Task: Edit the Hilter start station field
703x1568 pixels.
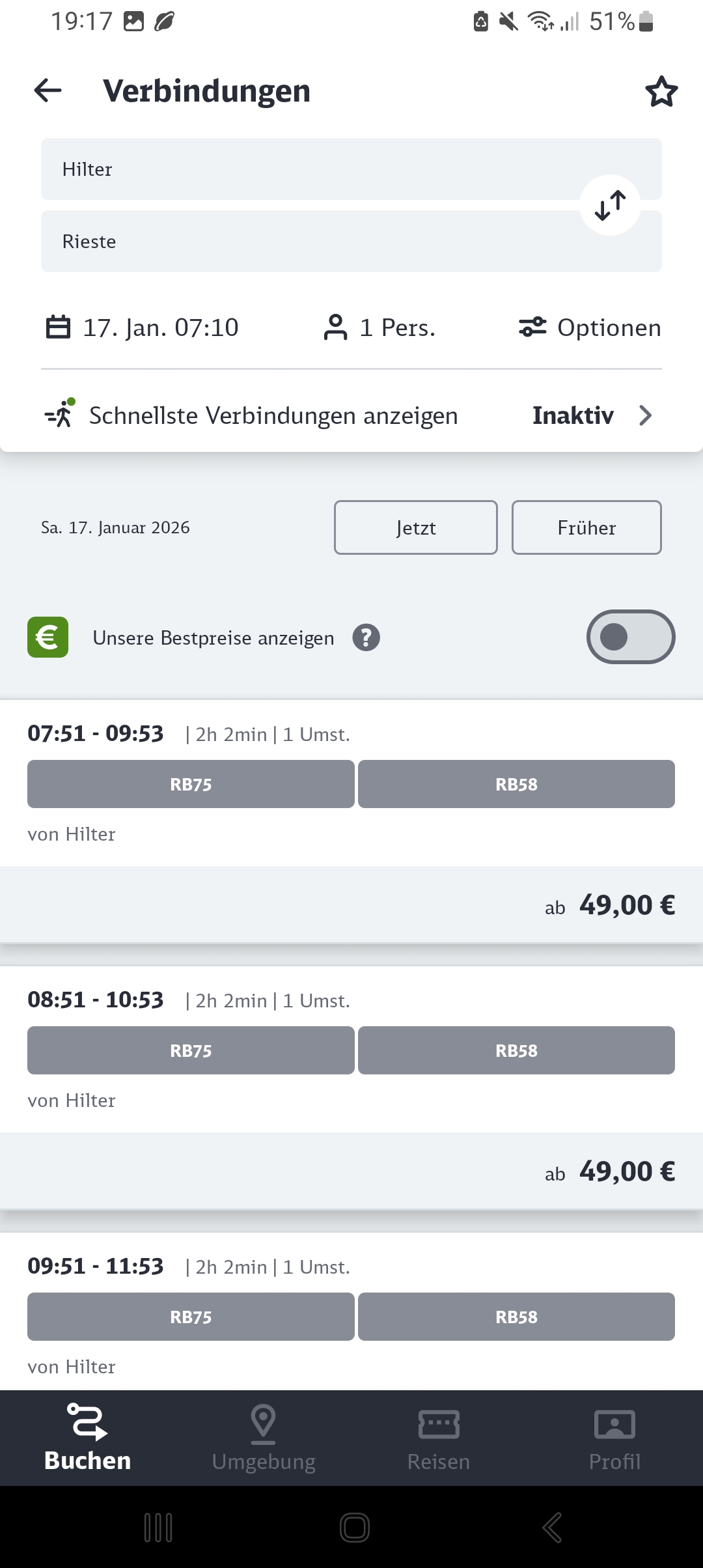Action: (x=306, y=169)
